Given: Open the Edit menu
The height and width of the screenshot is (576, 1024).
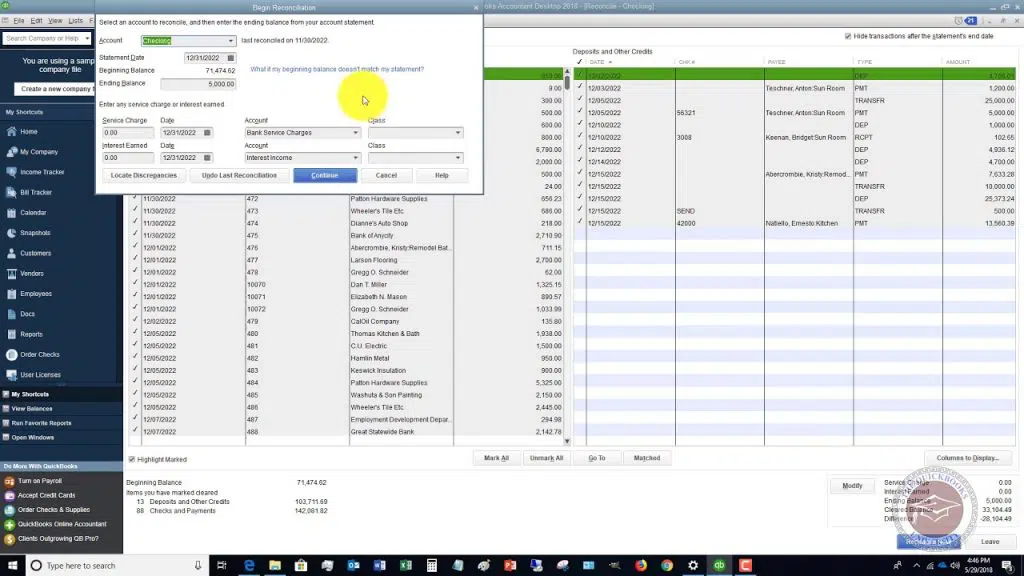Looking at the screenshot, I should point(36,21).
